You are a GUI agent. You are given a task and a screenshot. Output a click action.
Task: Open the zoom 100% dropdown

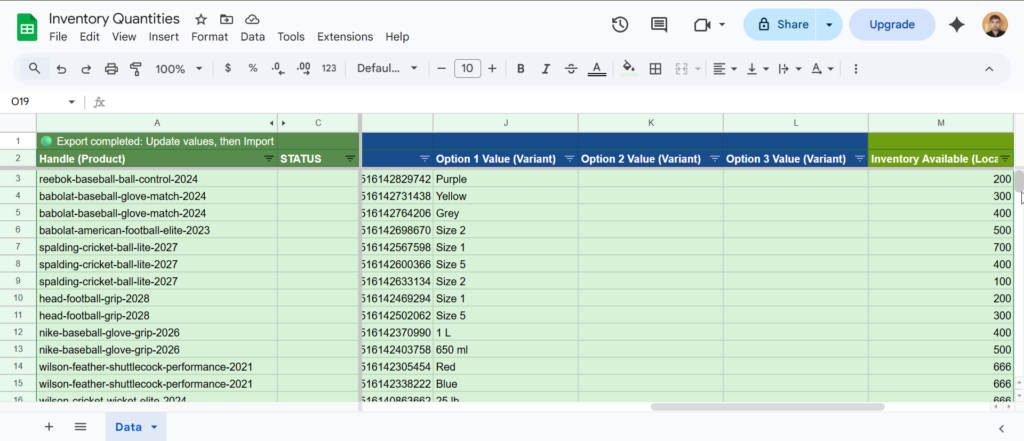click(x=179, y=69)
